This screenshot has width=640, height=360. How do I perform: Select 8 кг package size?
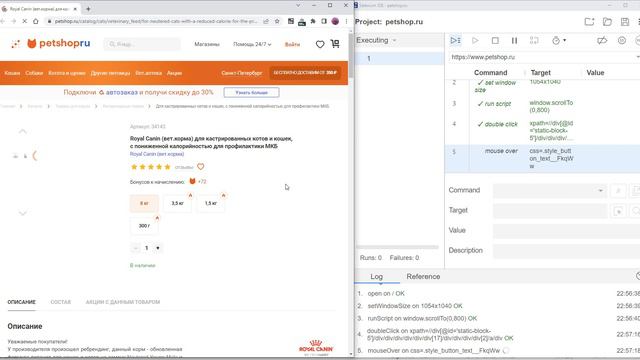click(x=144, y=203)
